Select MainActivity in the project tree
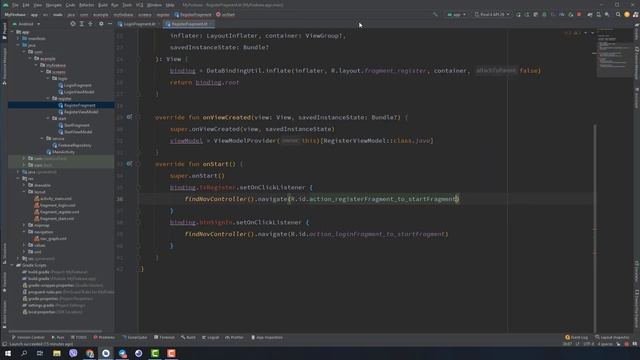Image resolution: width=640 pixels, height=360 pixels. [x=63, y=152]
